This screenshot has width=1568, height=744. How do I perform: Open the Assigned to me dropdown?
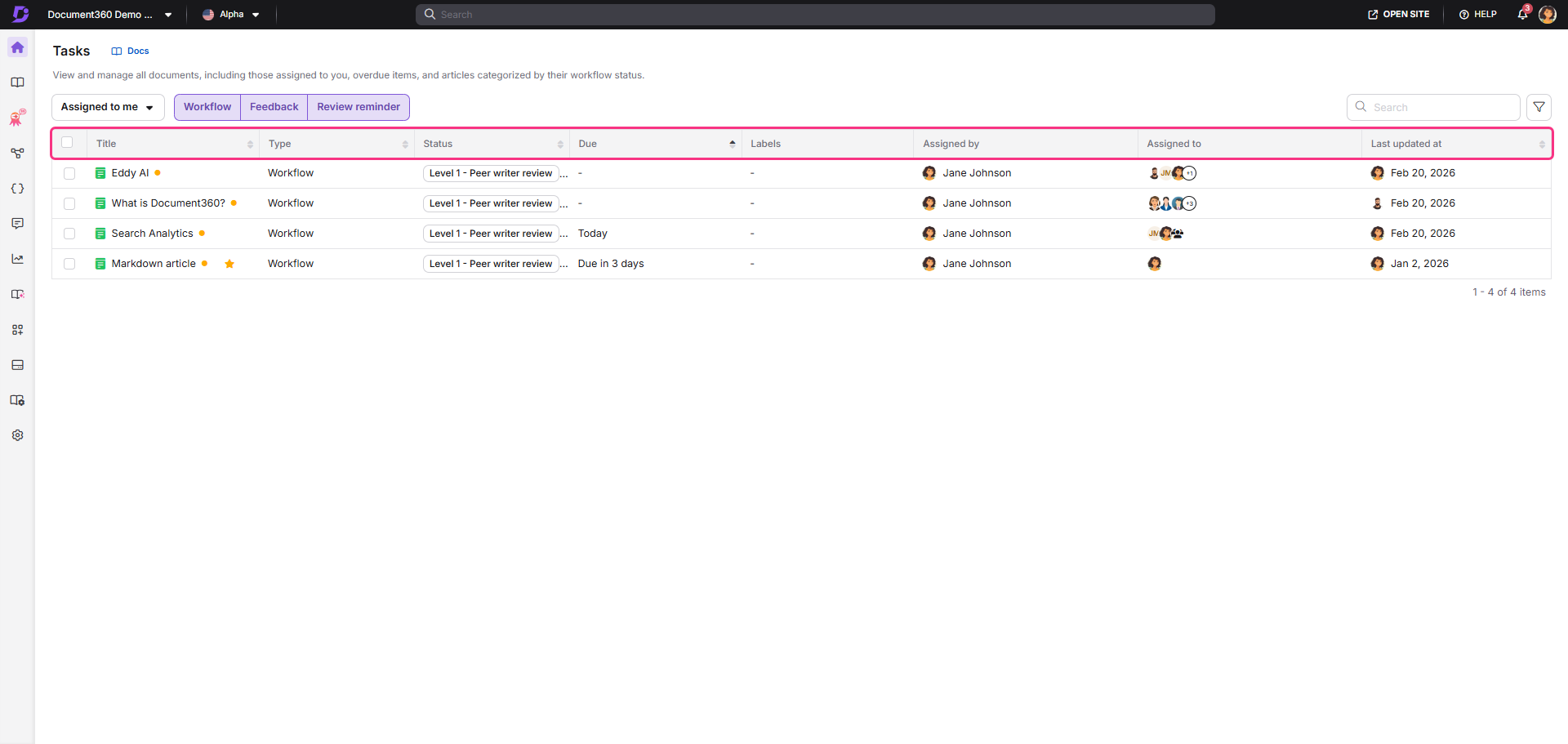pos(107,107)
